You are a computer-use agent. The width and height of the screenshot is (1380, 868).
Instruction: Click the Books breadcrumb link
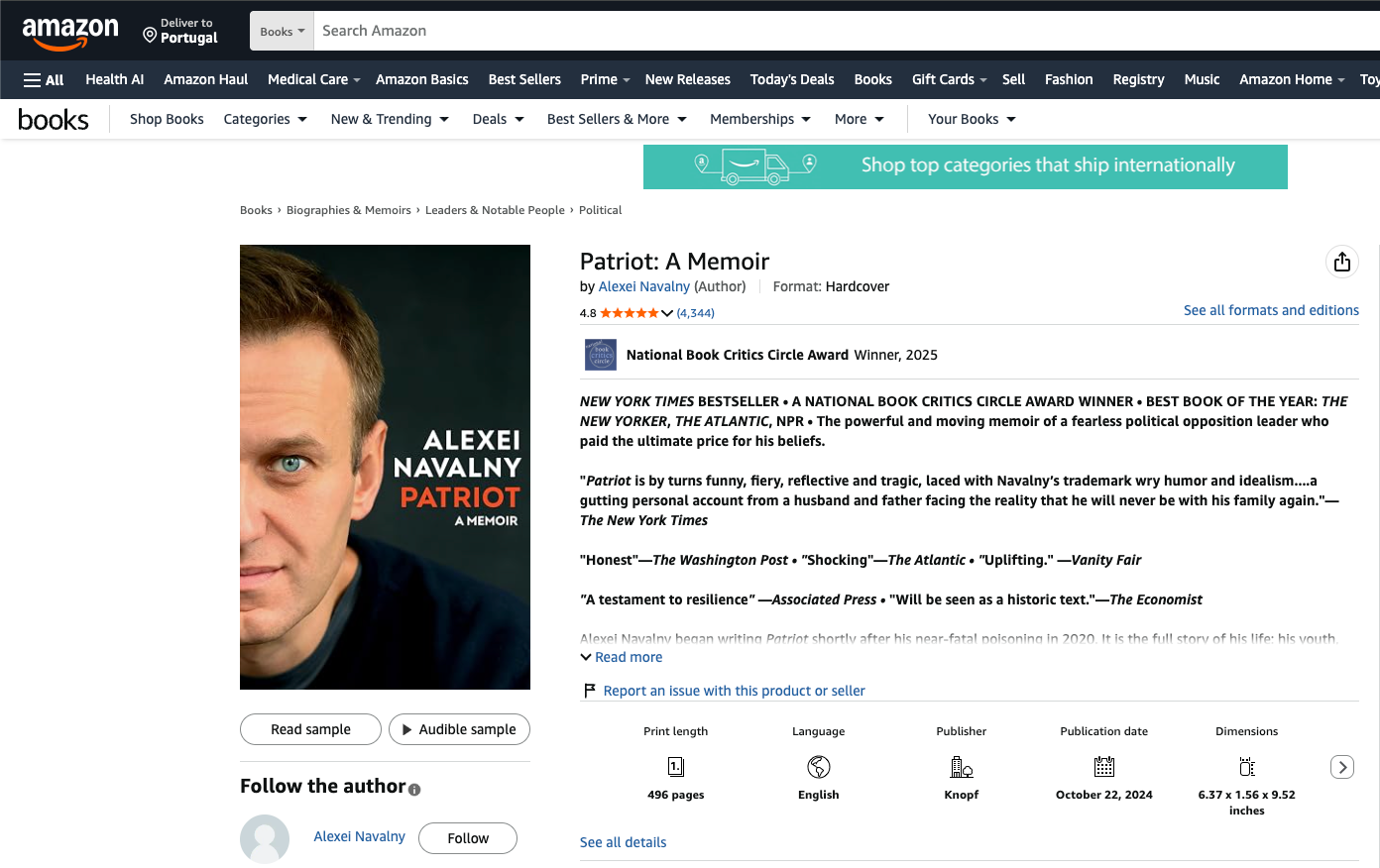pos(256,210)
